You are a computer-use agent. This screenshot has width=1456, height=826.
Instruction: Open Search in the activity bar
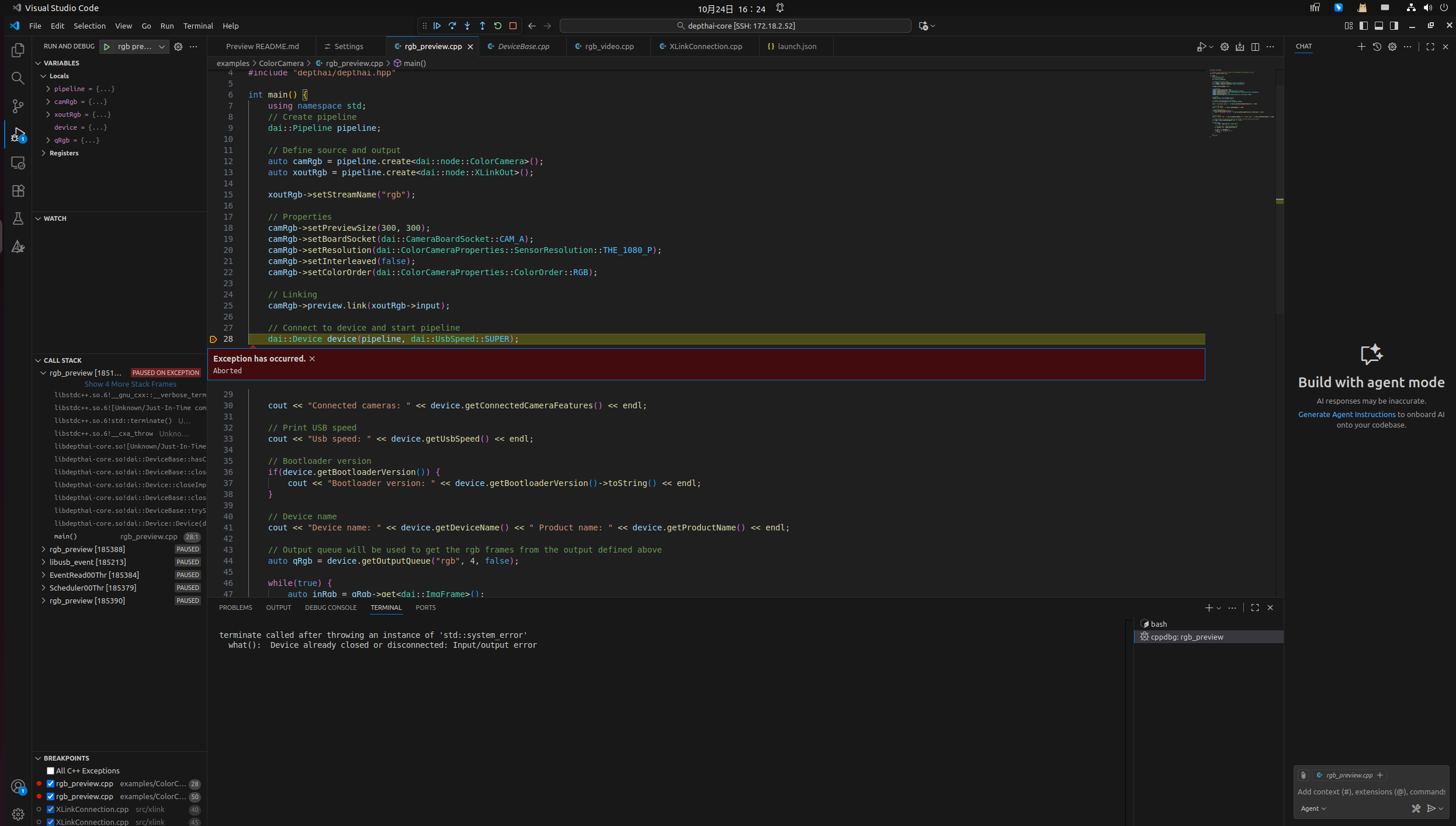coord(18,78)
